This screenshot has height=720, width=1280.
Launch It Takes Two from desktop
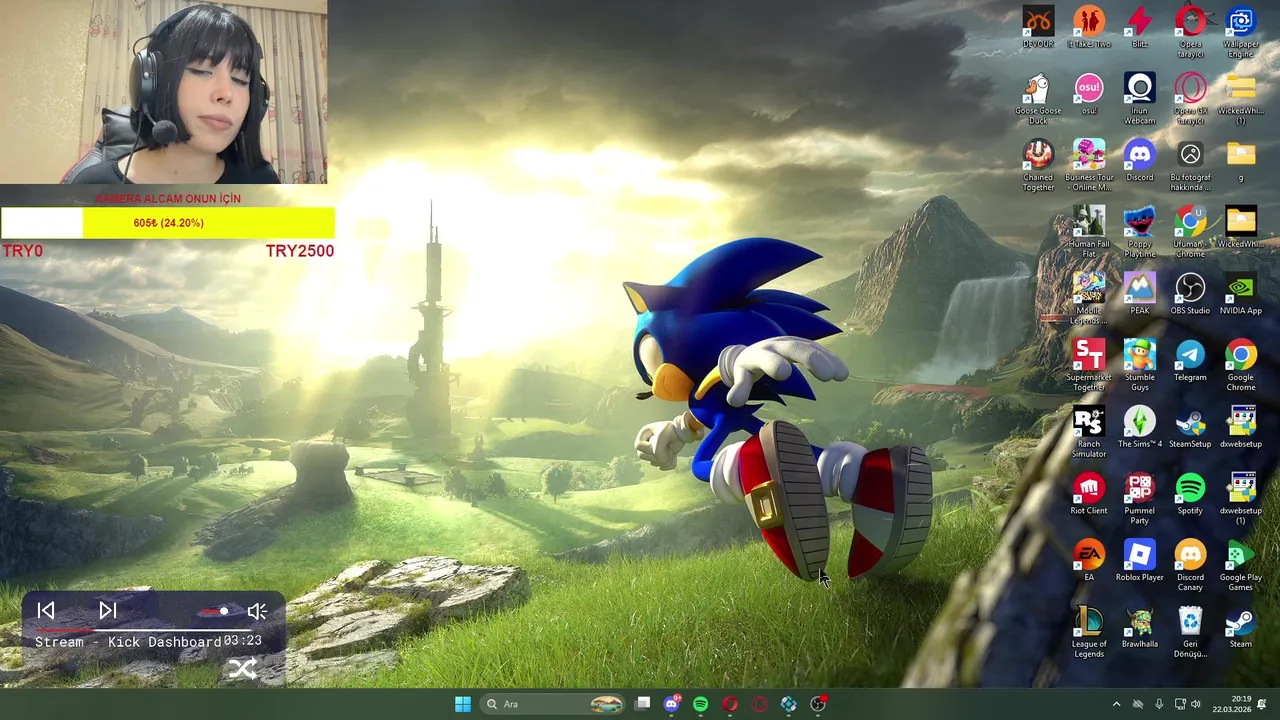[1089, 27]
